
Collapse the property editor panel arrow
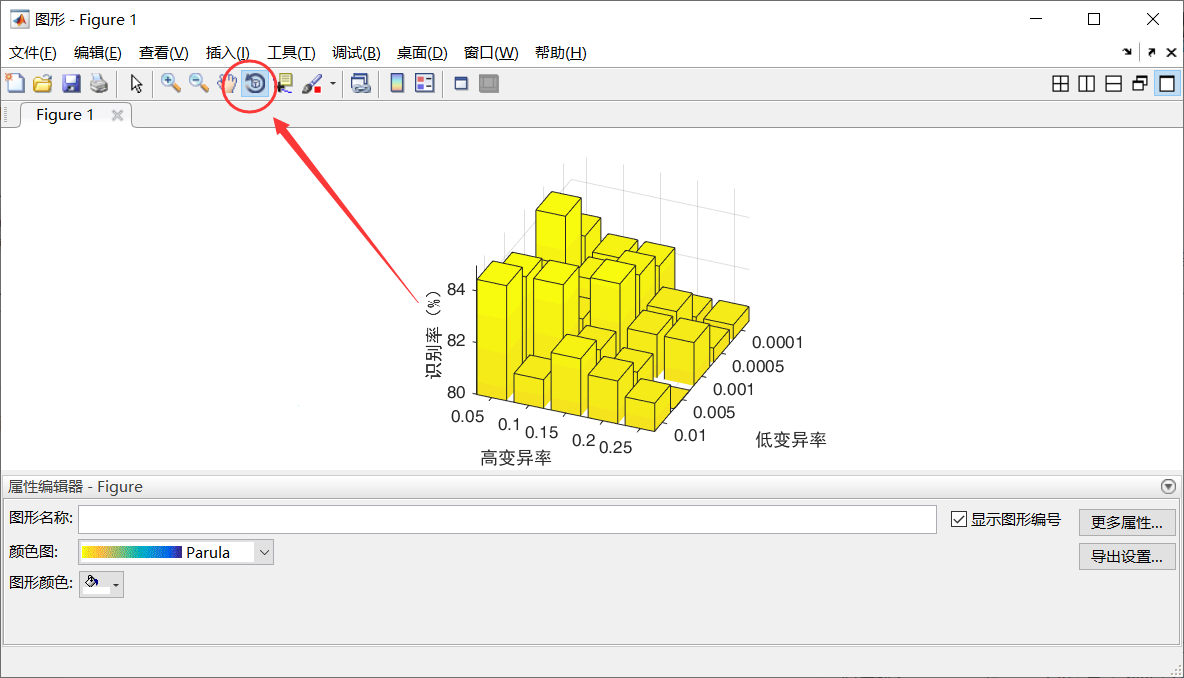pos(1168,486)
